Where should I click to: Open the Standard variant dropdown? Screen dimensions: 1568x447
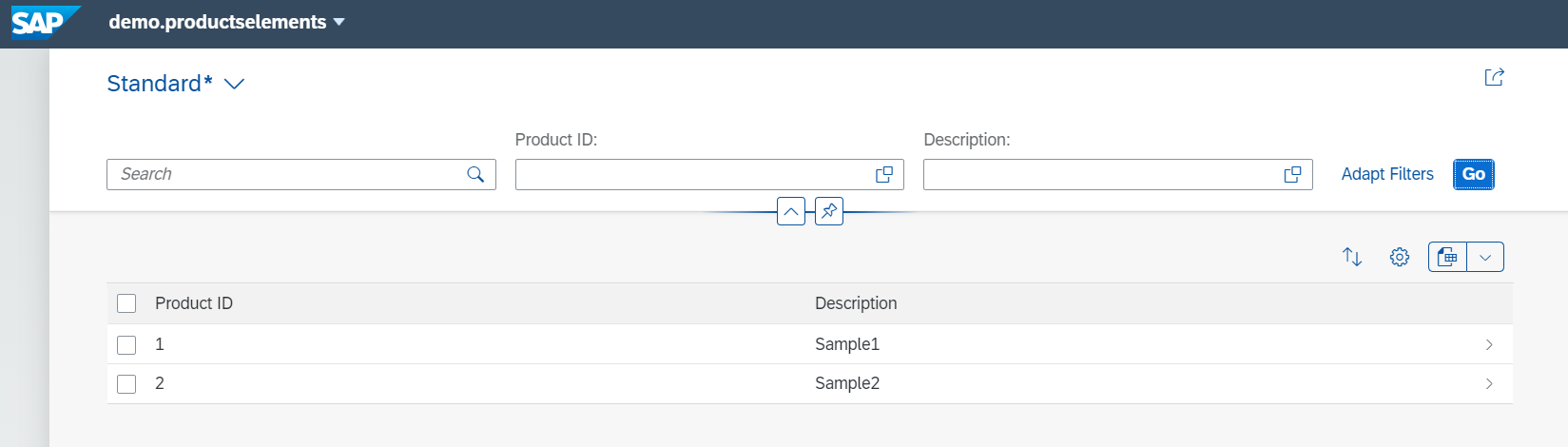[234, 84]
